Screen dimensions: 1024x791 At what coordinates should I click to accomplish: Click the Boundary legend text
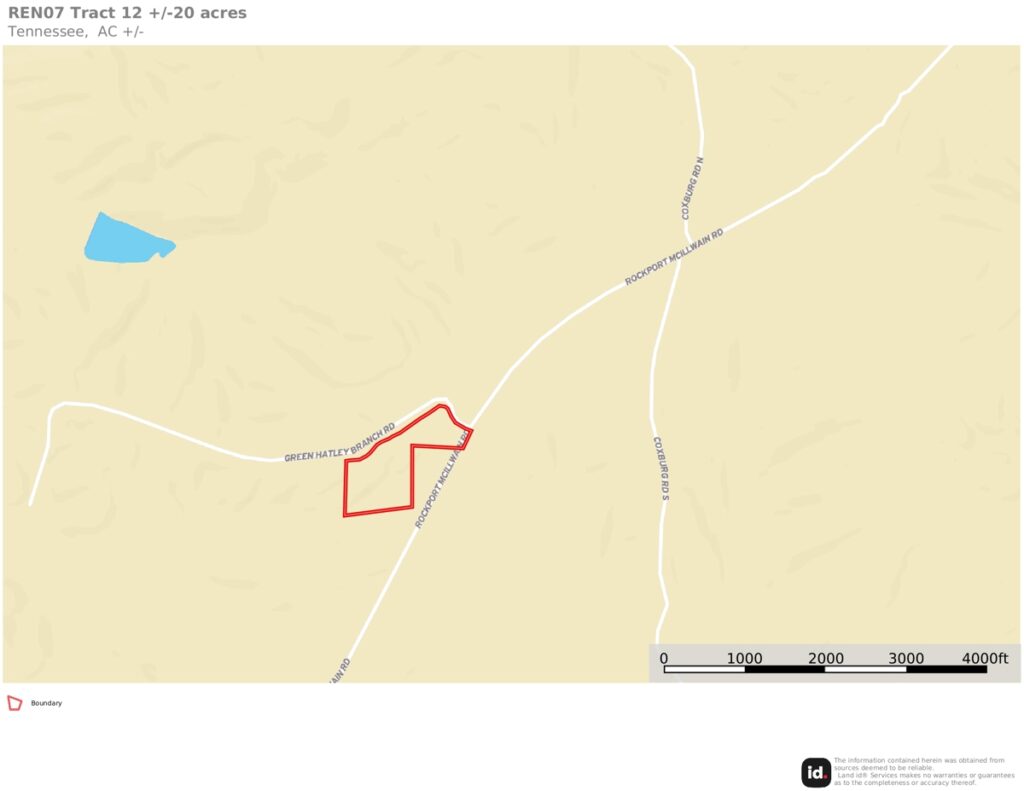tap(46, 703)
